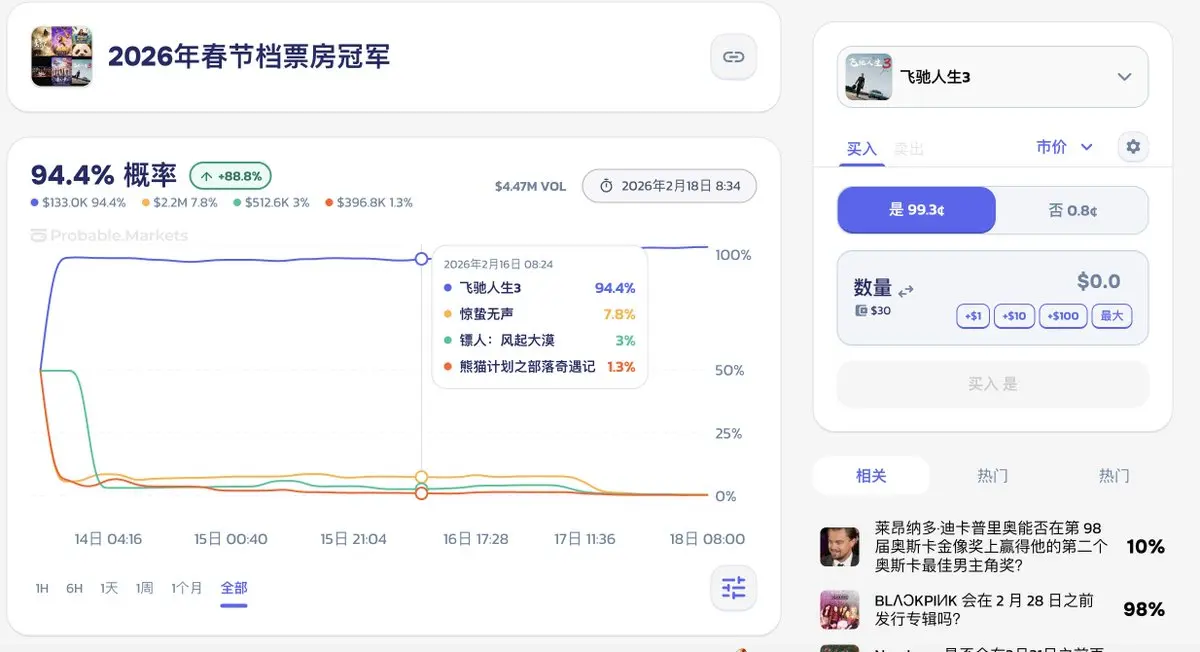Click the 2026年2月16日 08:24 tooltip timestamp
This screenshot has height=652, width=1200.
pos(498,264)
